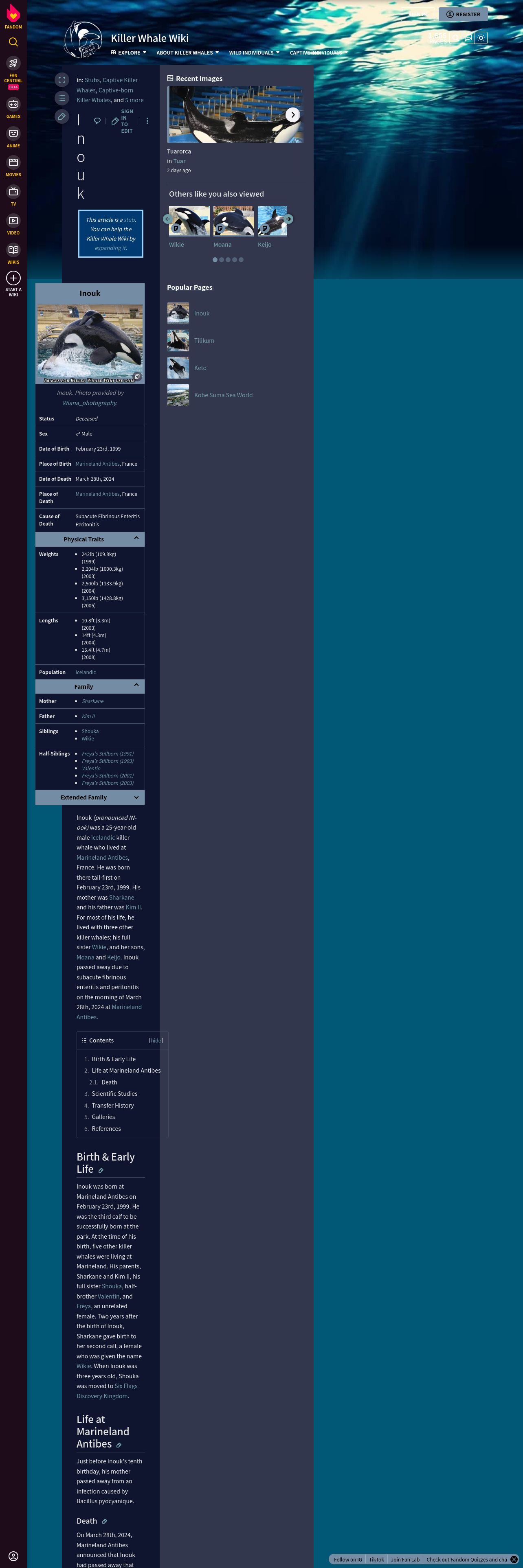Open Tilikum popular page
The image size is (523, 1568).
(x=204, y=341)
